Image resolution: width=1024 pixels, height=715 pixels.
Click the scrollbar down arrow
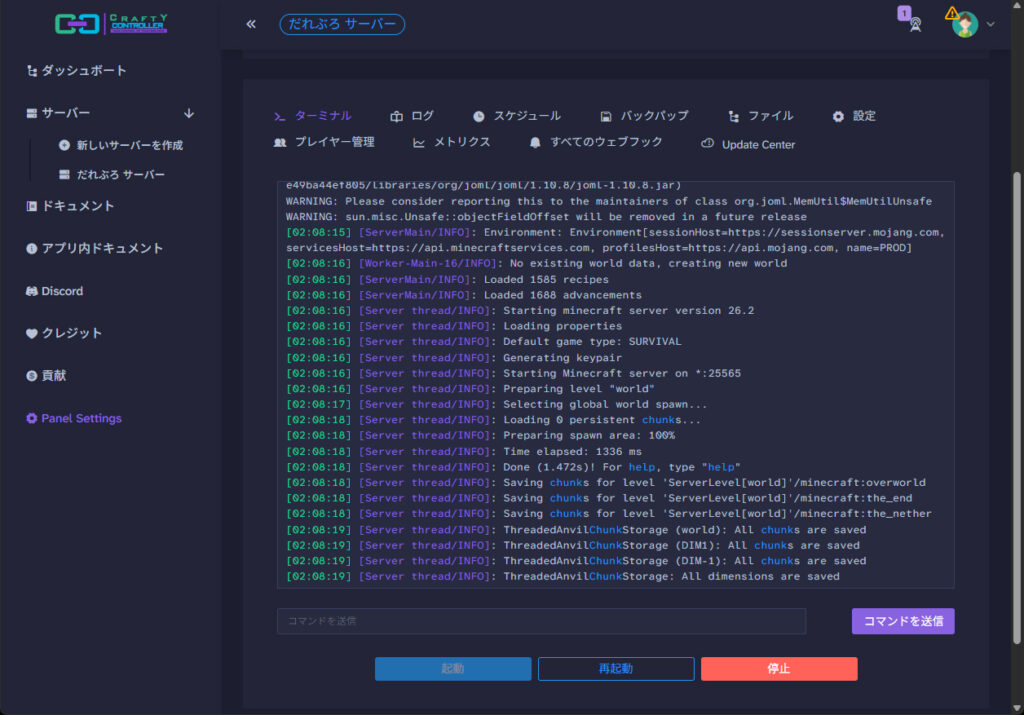1016,708
